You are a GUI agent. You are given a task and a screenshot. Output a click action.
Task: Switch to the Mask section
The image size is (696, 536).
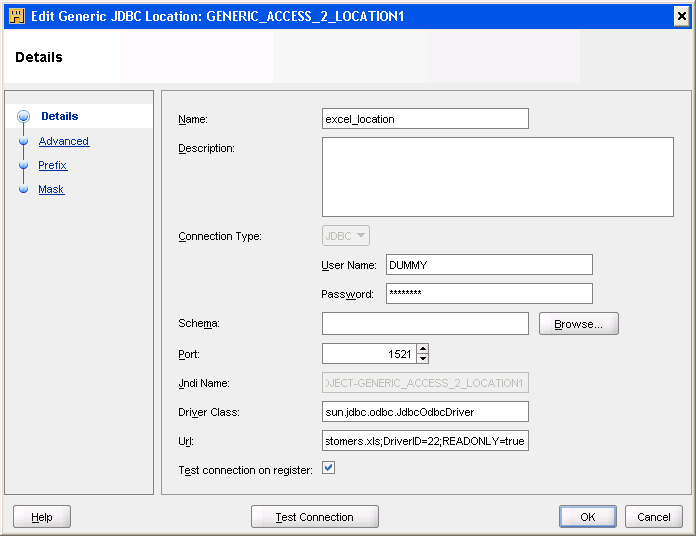pos(51,190)
